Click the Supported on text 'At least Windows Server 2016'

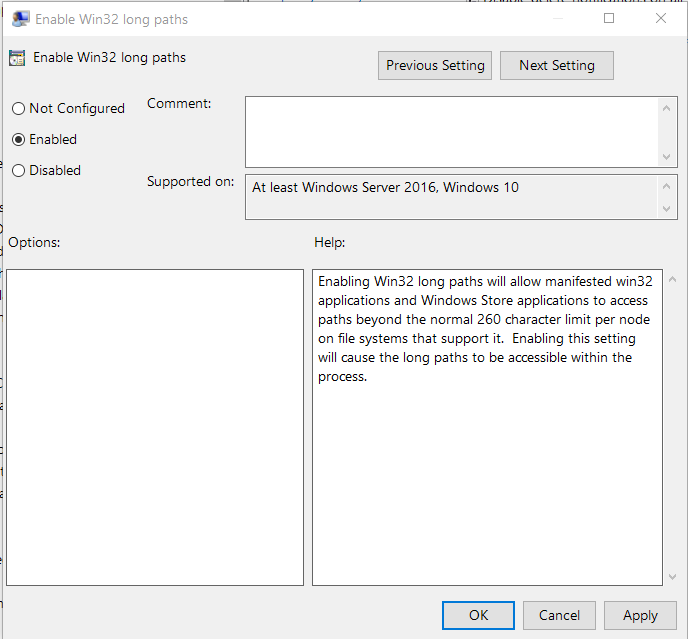point(344,187)
